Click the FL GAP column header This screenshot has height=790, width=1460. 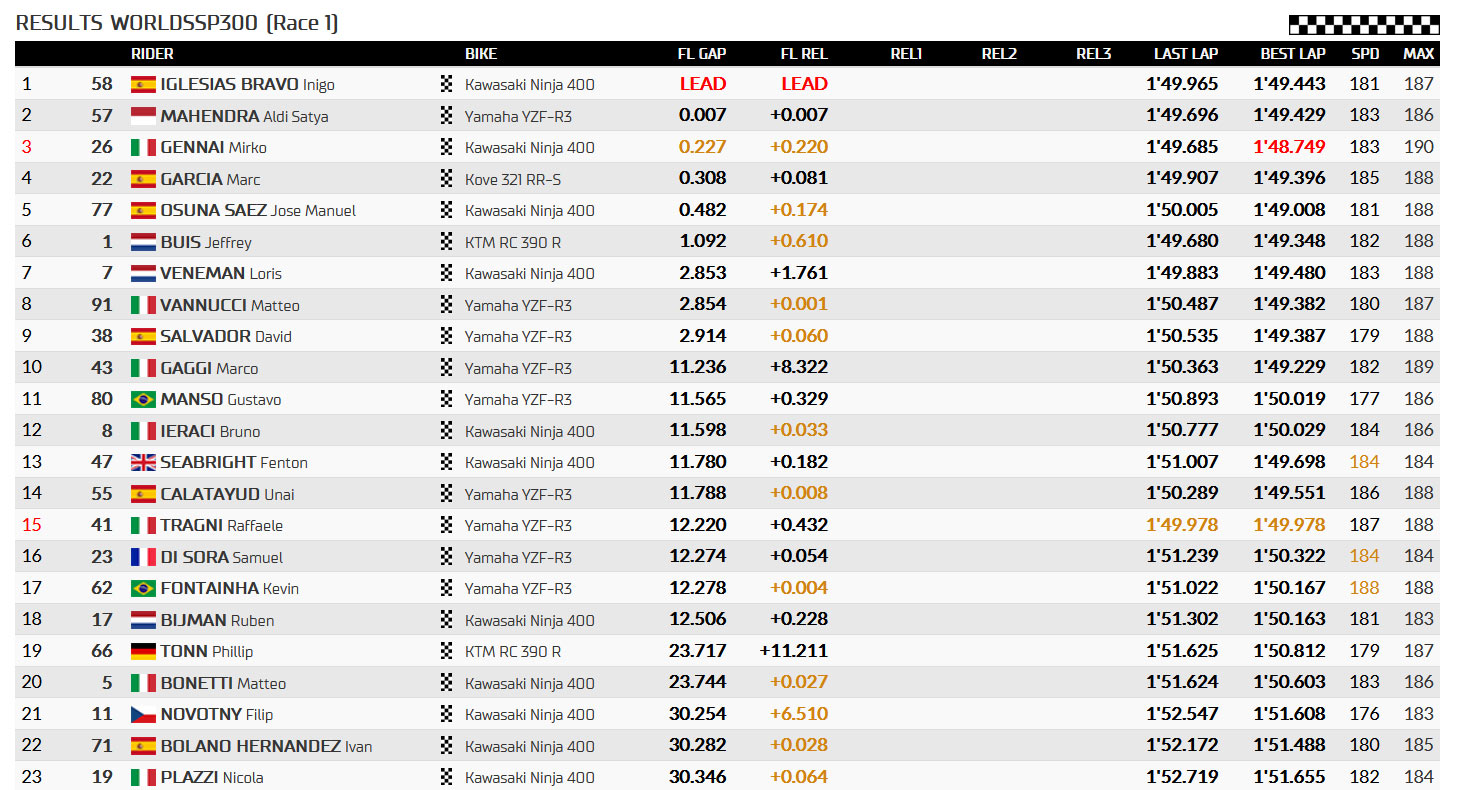702,54
